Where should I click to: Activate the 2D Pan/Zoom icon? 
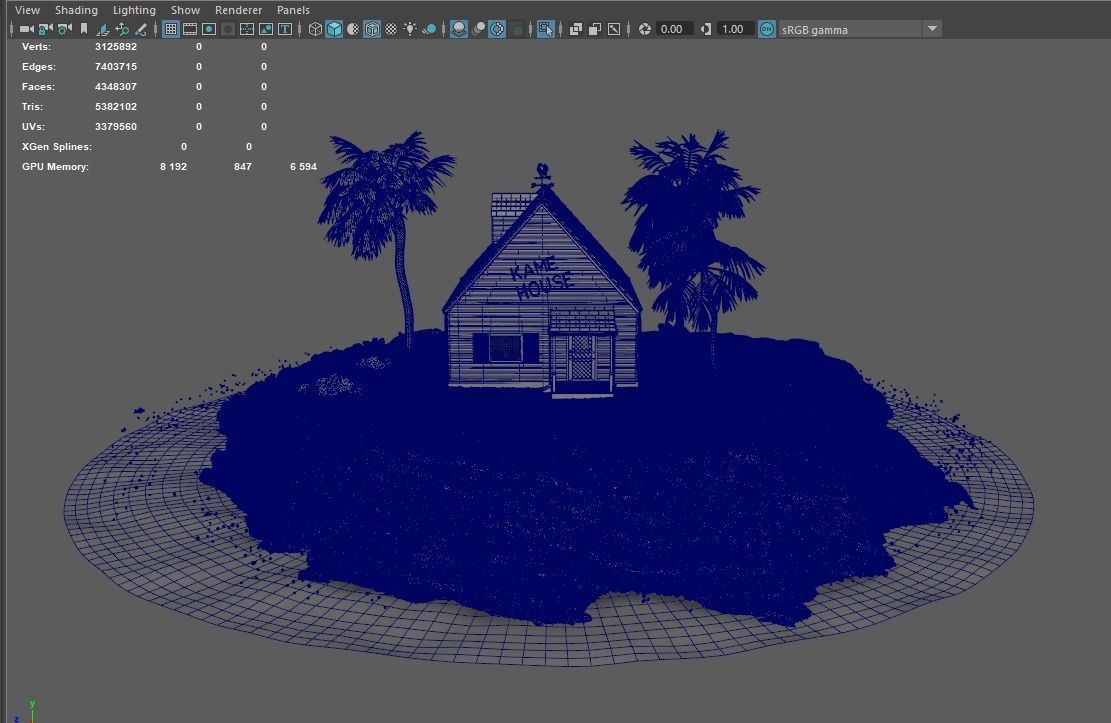(x=122, y=29)
